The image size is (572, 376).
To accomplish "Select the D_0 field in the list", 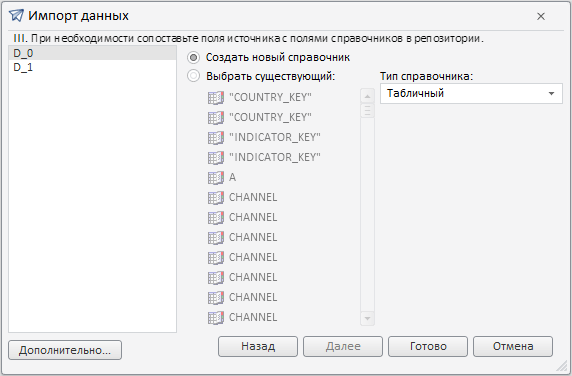I will click(x=92, y=53).
